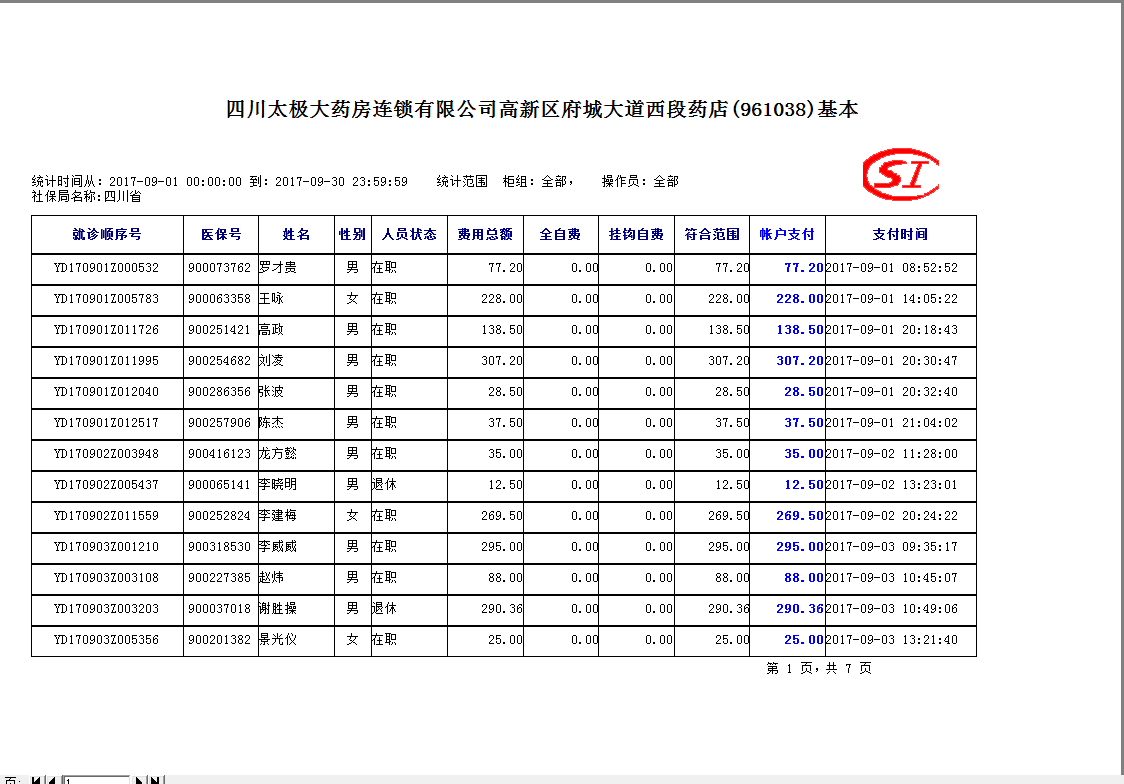Click the name 高政
The width and height of the screenshot is (1124, 784).
coord(272,329)
